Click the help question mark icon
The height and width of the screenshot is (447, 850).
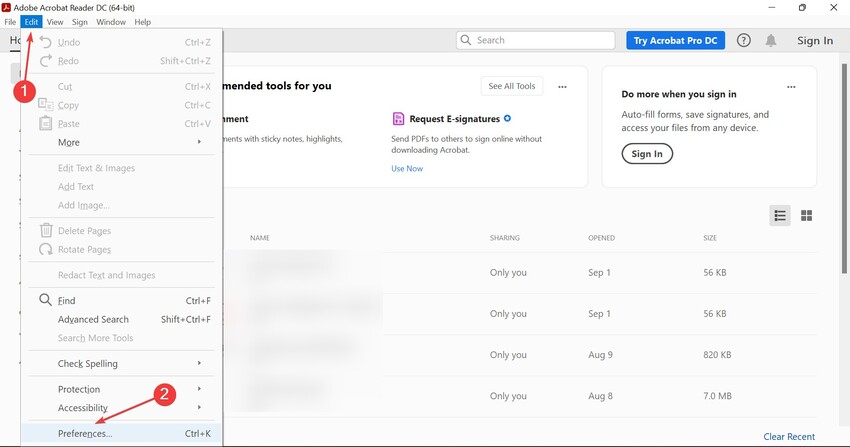743,41
